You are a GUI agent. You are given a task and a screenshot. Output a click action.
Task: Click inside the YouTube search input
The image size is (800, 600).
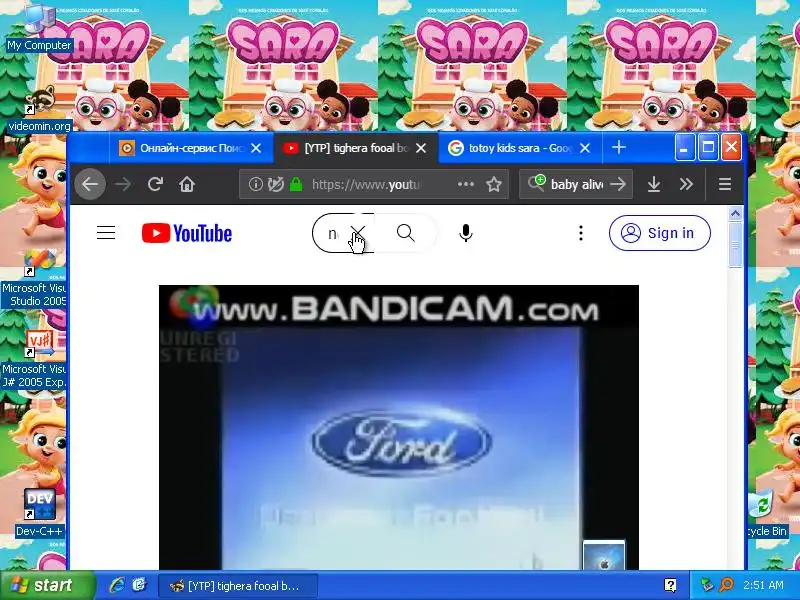point(334,233)
